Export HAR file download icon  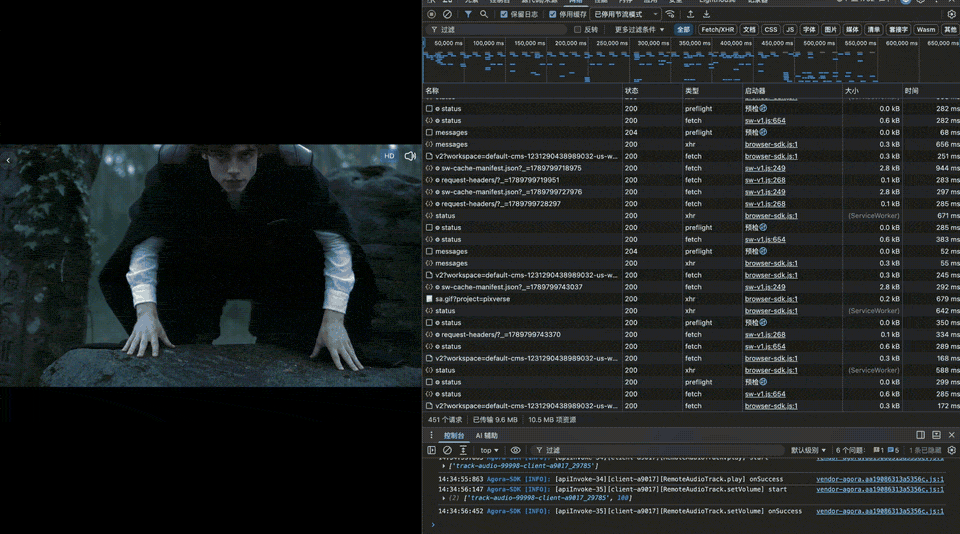point(707,14)
